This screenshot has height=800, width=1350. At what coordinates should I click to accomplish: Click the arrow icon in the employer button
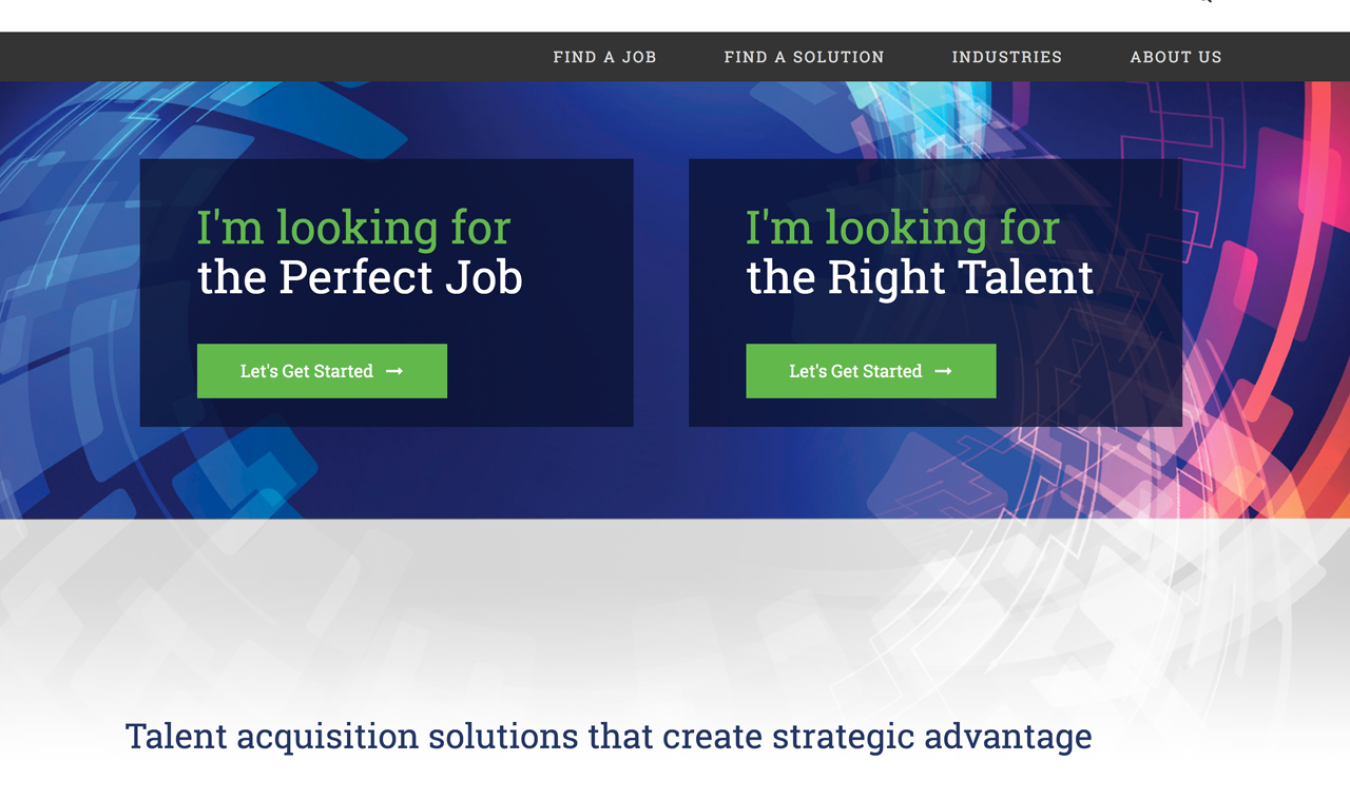(943, 370)
